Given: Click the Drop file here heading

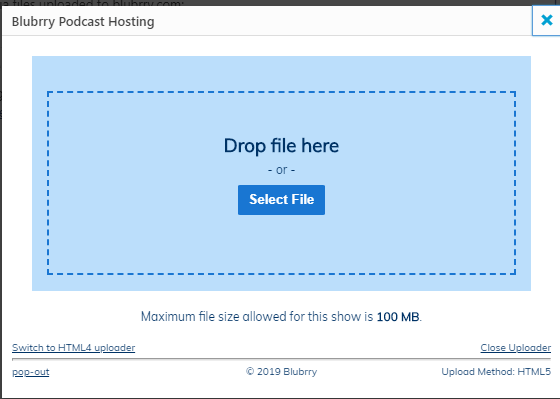Looking at the screenshot, I should 281,146.
